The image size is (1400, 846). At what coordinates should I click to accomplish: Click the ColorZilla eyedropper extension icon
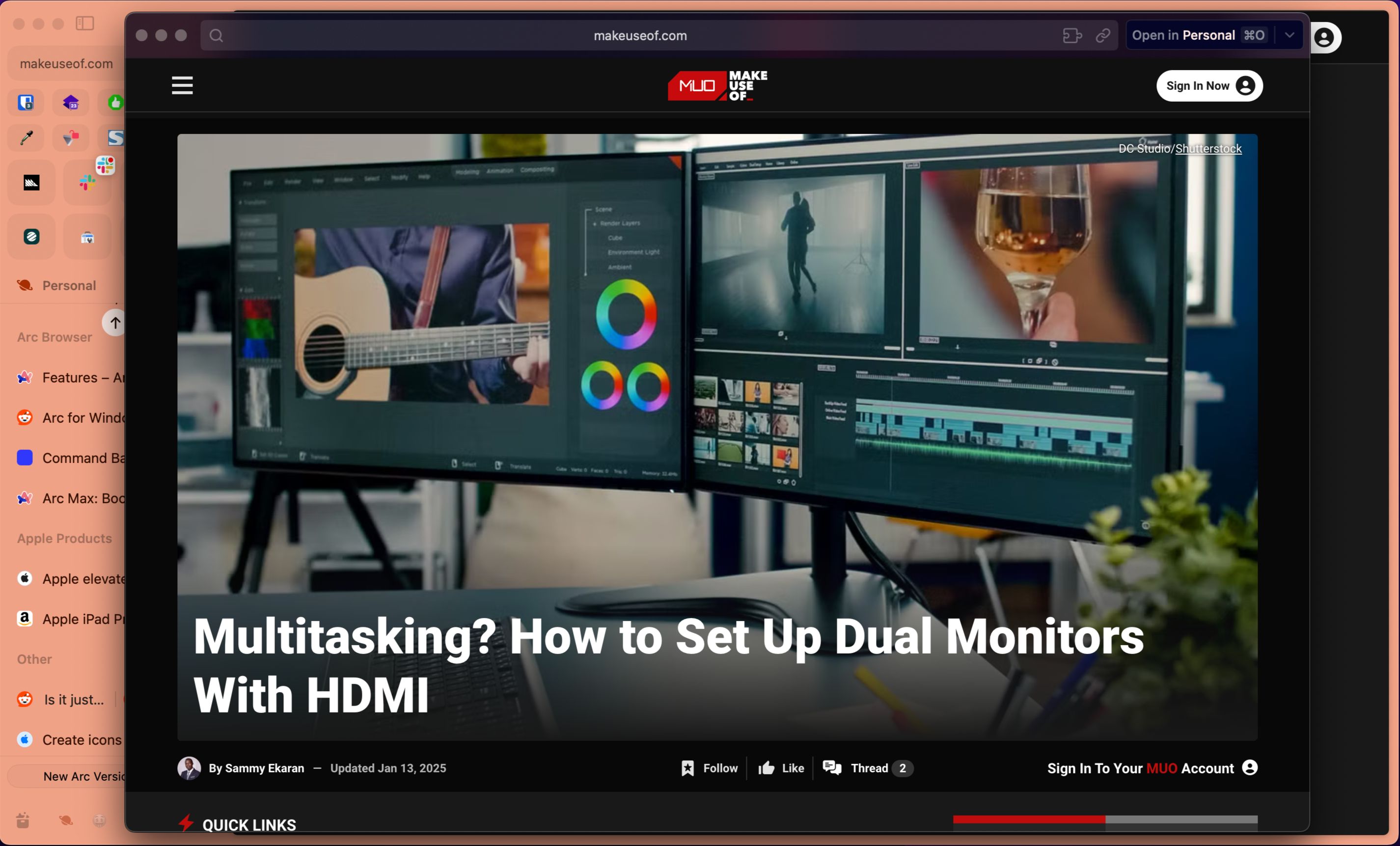[26, 137]
